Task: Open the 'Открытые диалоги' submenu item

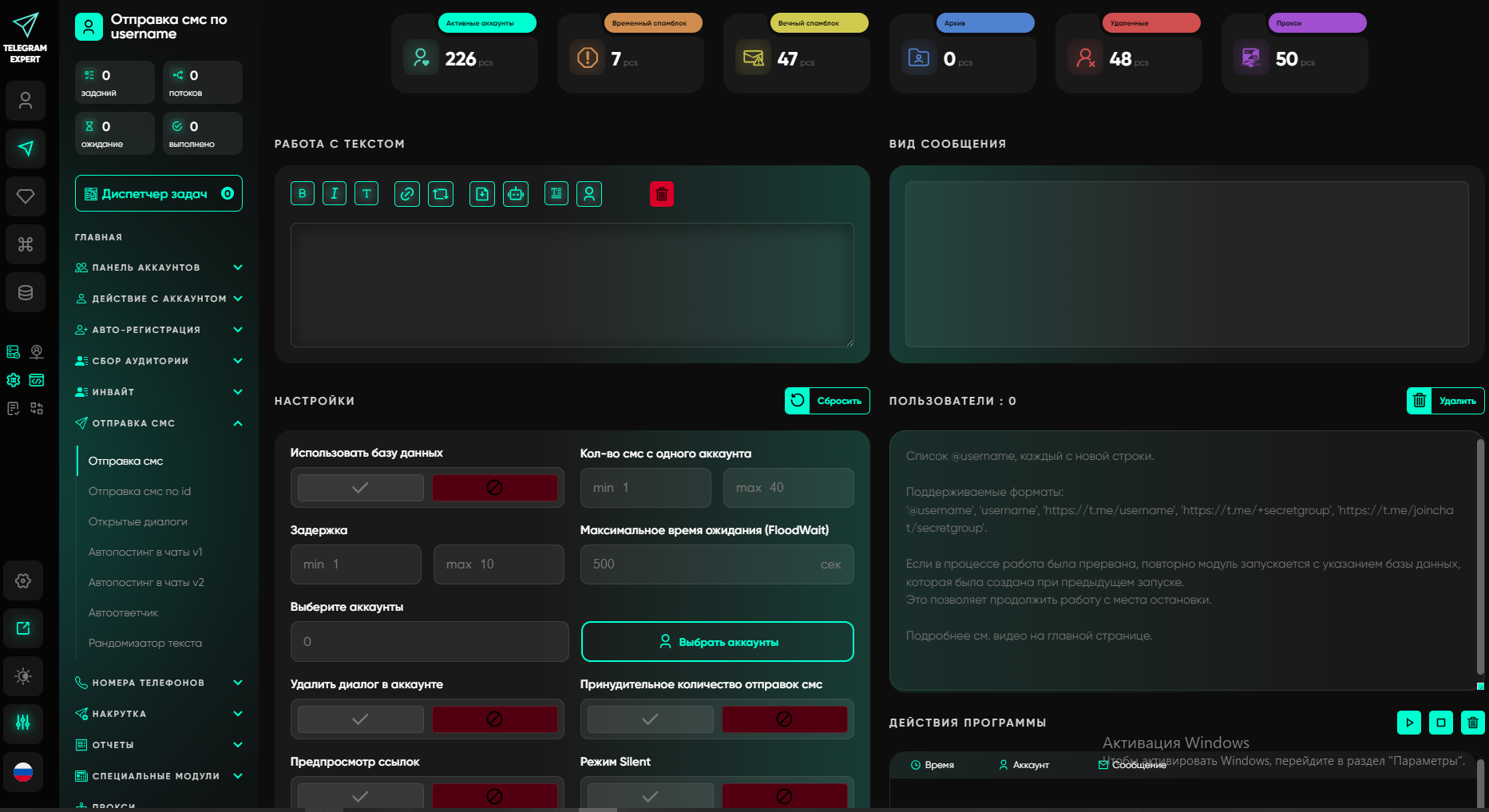Action: click(138, 521)
